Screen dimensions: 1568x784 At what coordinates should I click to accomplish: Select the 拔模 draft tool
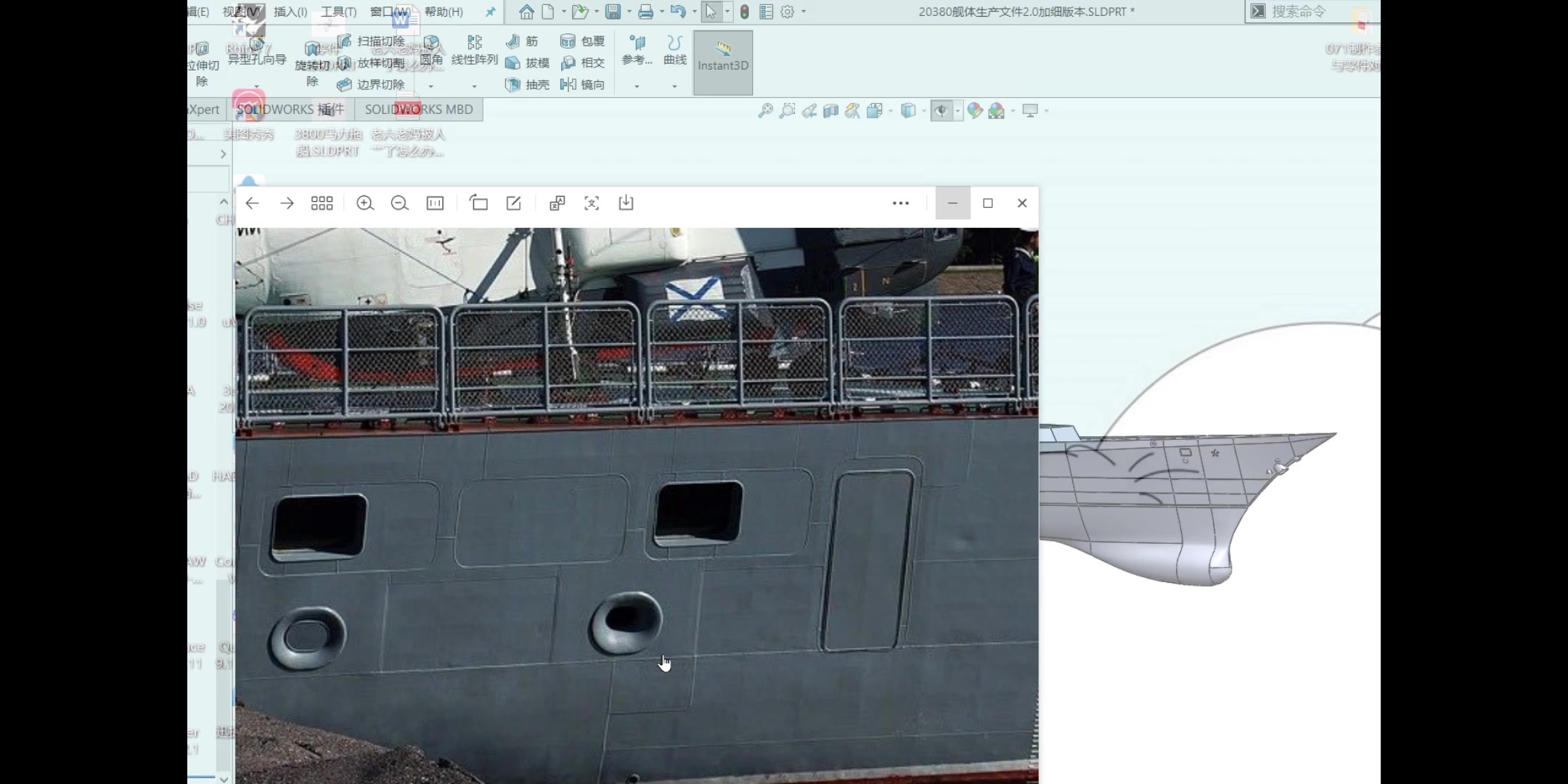click(527, 63)
